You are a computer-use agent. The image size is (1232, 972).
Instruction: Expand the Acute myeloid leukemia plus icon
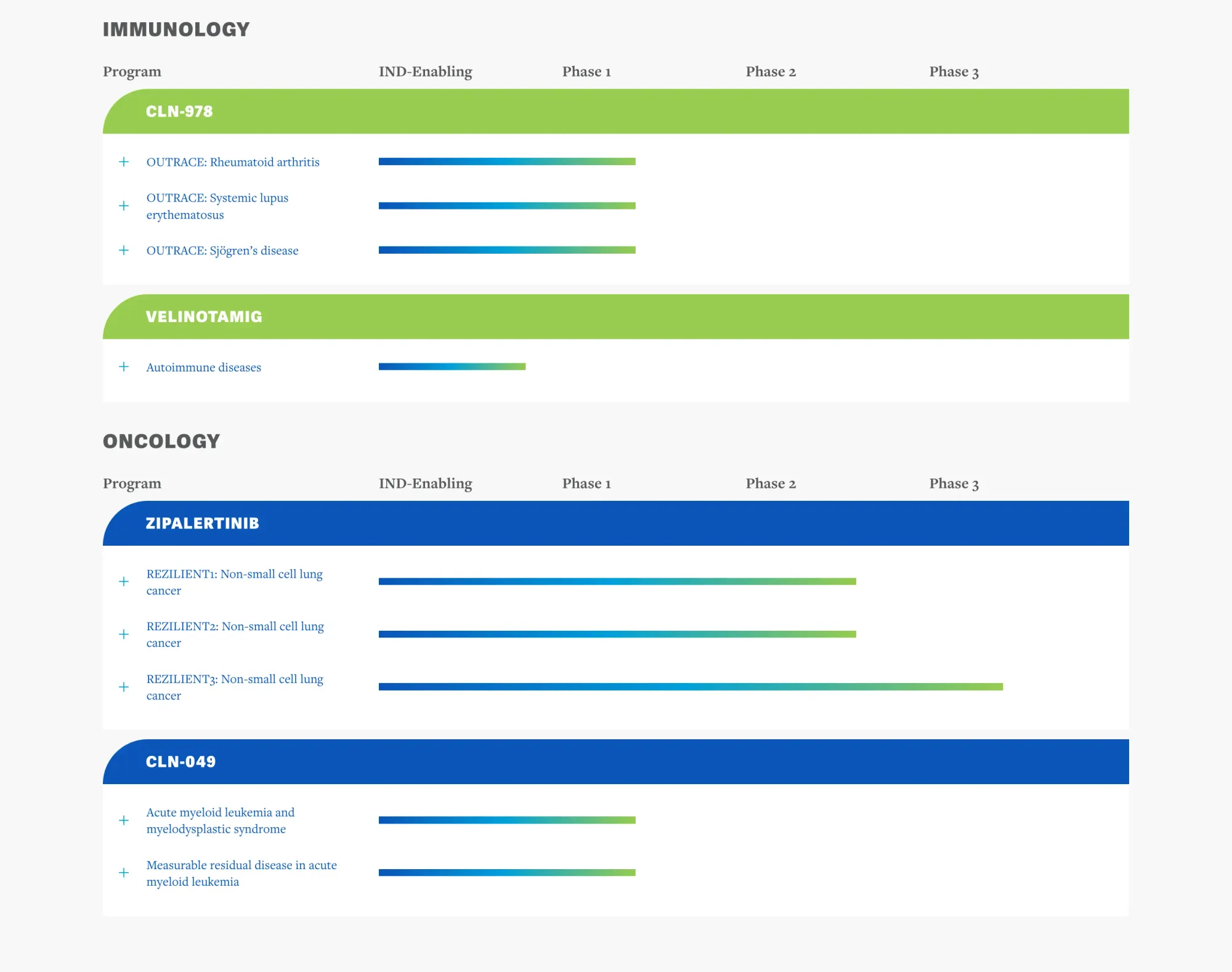pos(124,820)
